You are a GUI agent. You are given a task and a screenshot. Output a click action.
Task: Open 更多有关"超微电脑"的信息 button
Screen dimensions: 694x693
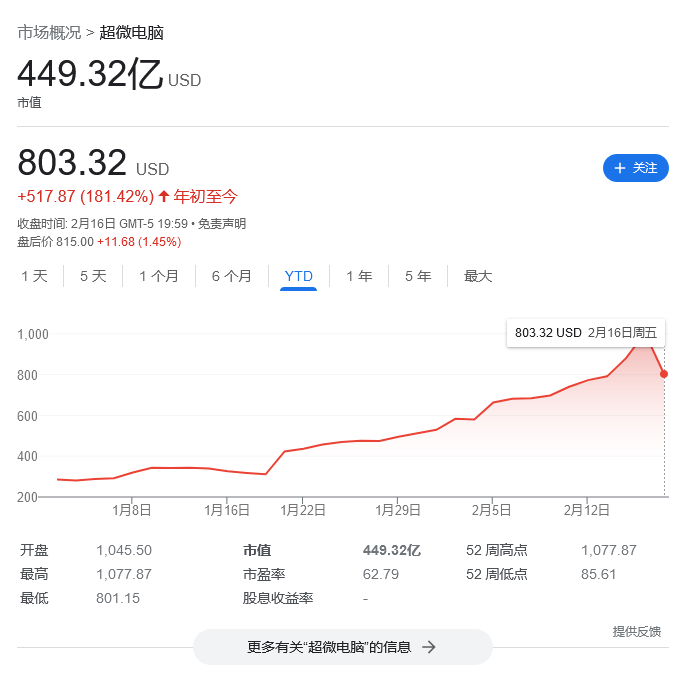point(342,647)
